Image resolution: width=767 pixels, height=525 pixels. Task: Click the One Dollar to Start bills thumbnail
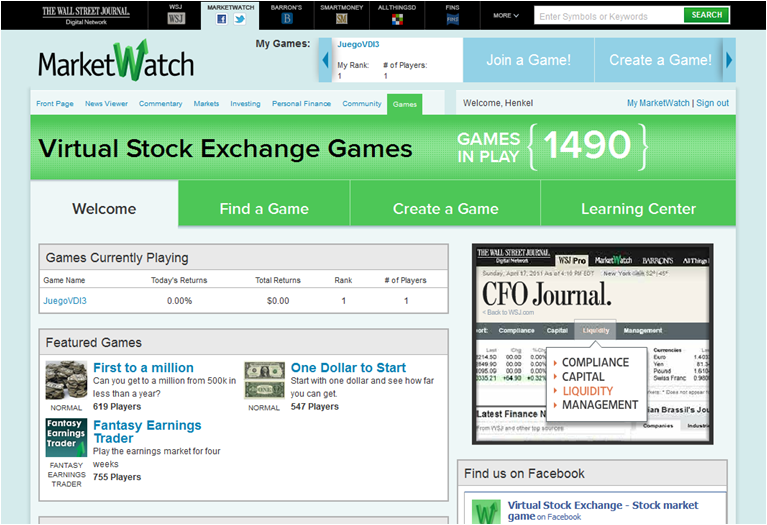tap(264, 380)
